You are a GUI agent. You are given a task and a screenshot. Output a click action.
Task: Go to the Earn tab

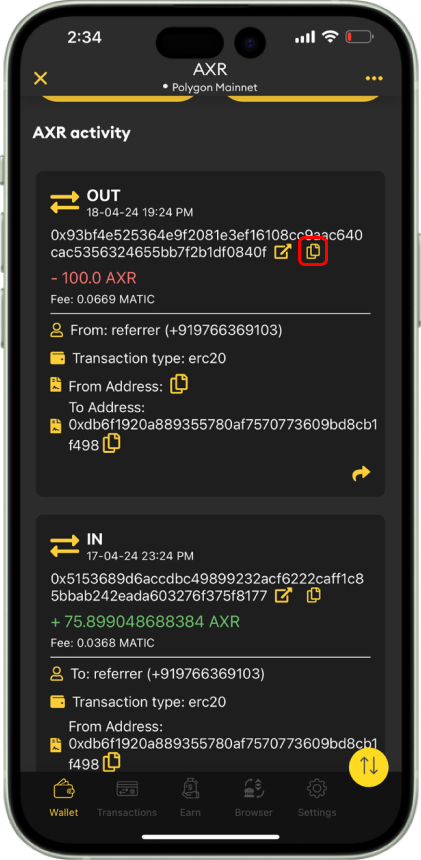[x=190, y=797]
